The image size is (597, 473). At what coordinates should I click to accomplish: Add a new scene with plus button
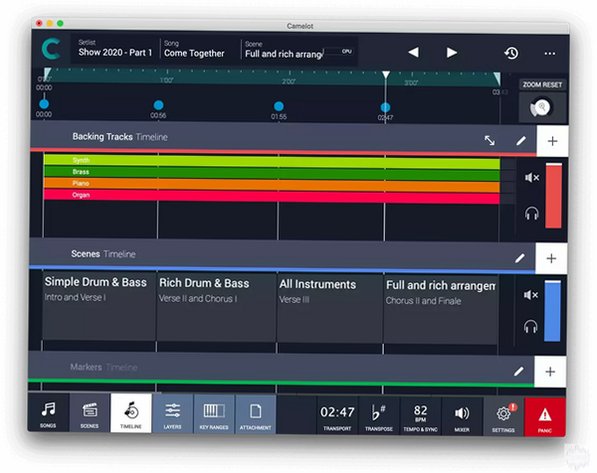pyautogui.click(x=551, y=259)
